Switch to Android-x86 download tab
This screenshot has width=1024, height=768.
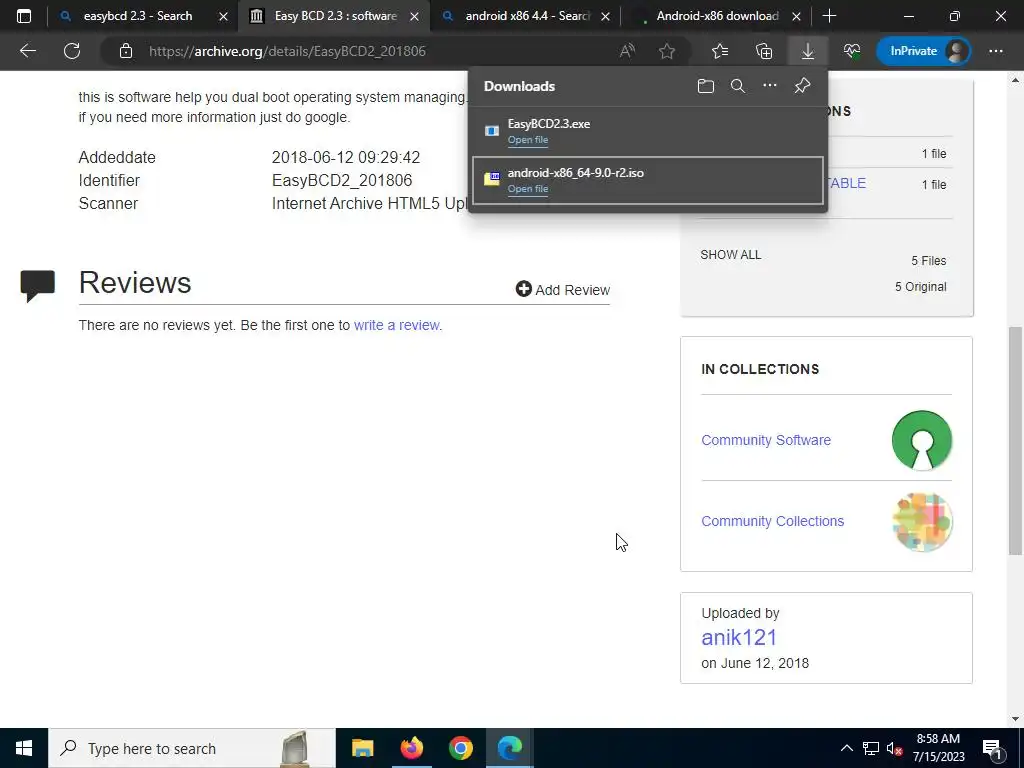click(717, 16)
